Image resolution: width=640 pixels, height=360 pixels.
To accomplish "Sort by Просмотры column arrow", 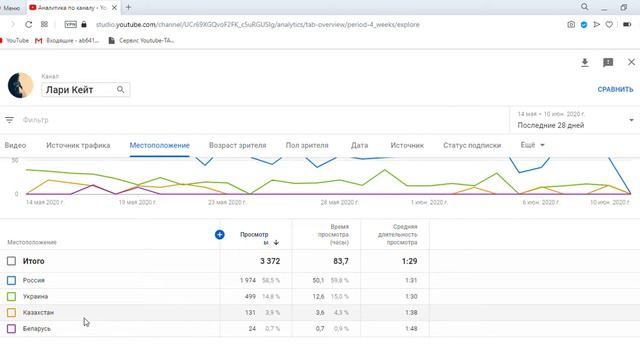I will coord(276,242).
